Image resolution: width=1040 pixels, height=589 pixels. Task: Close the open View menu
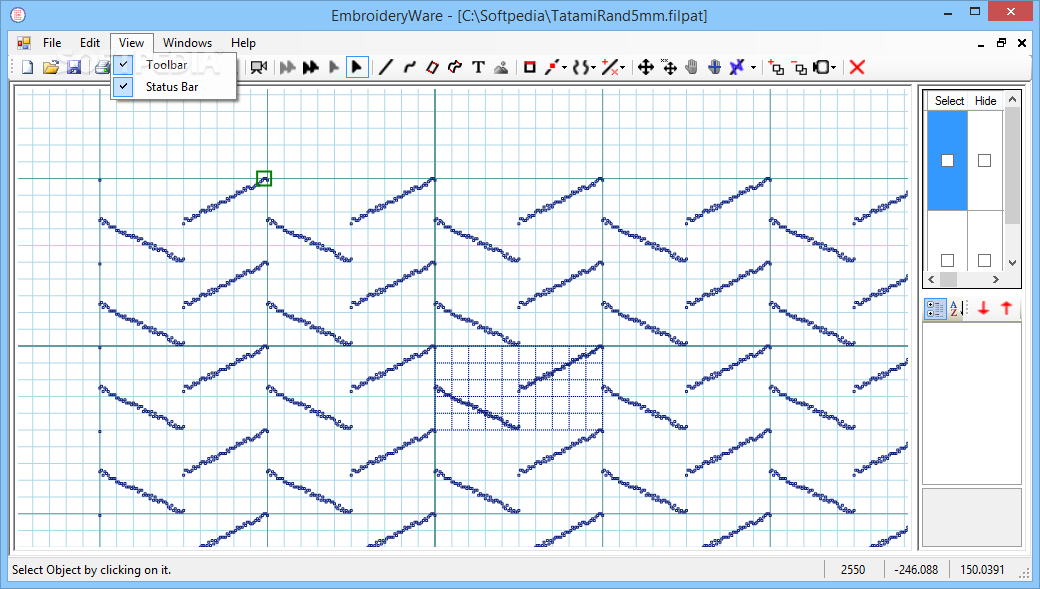tap(131, 42)
